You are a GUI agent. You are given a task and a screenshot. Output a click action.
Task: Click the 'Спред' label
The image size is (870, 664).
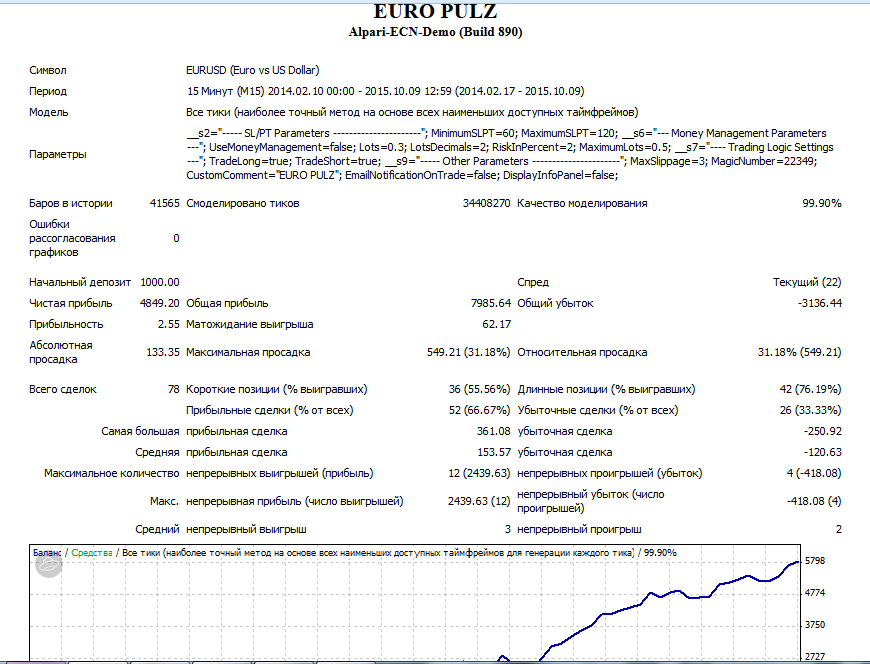pos(533,282)
